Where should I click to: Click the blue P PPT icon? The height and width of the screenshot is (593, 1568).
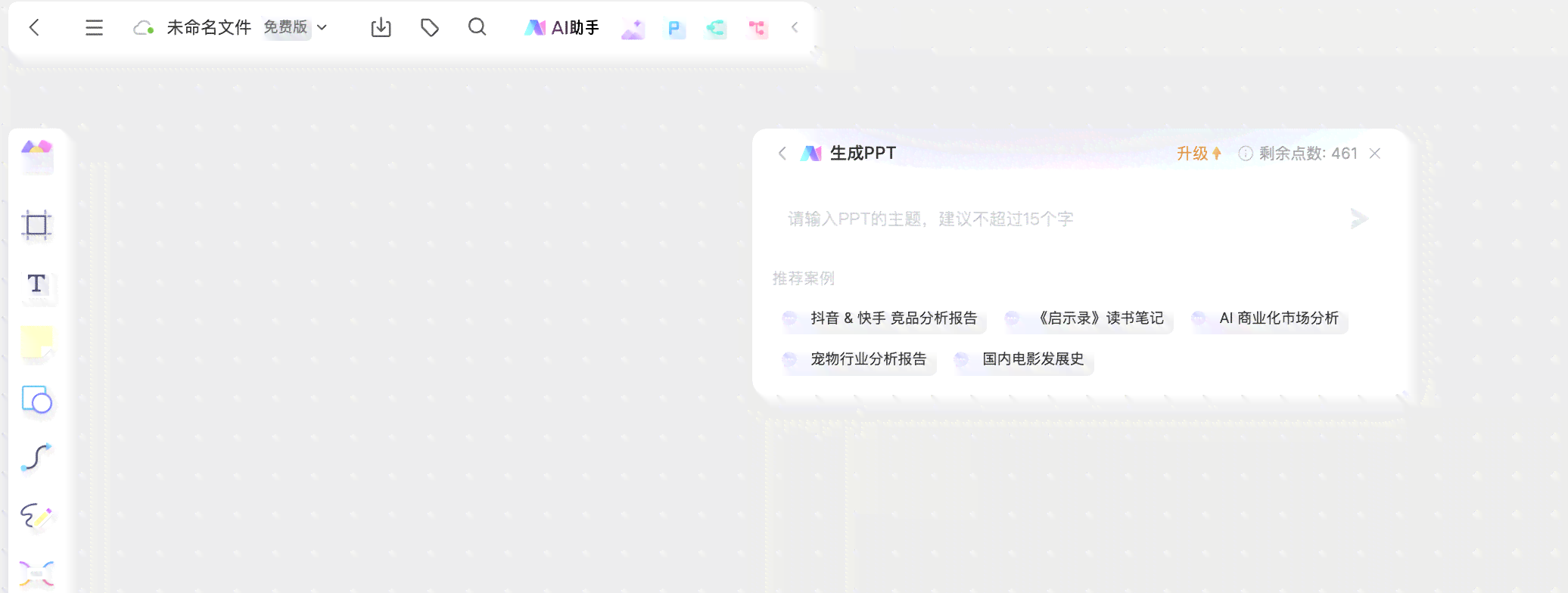coord(674,29)
